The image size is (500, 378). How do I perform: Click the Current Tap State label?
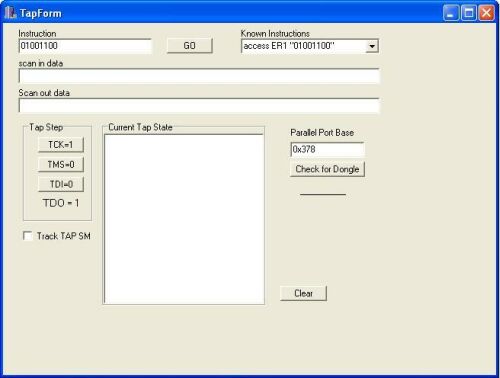140,127
